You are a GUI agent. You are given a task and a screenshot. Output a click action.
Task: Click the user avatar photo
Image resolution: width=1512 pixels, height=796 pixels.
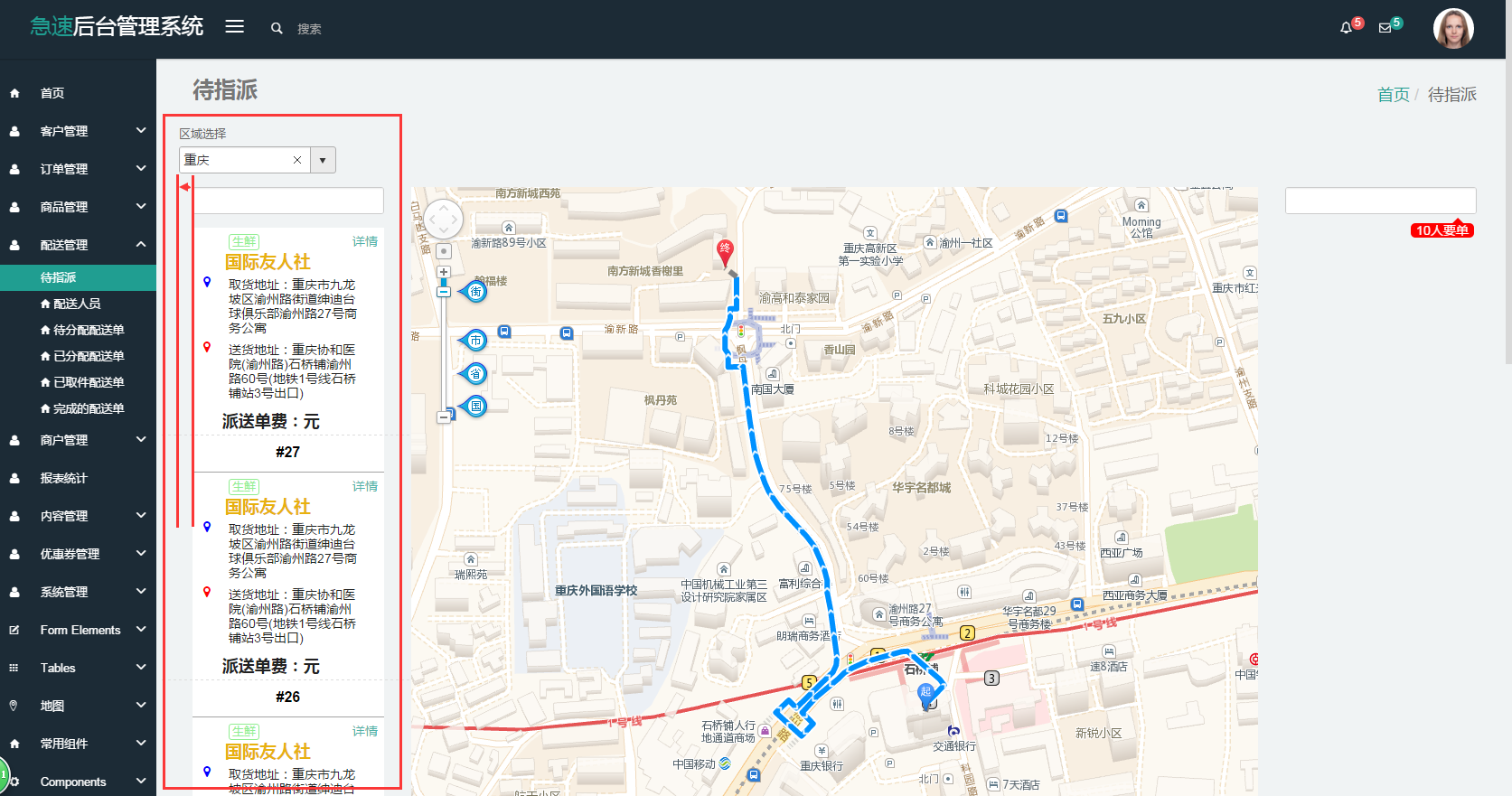pos(1453,29)
